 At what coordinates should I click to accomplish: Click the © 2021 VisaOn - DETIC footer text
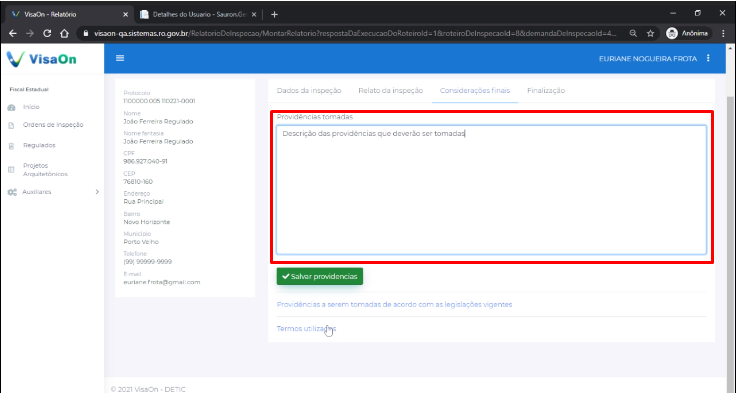[x=148, y=389]
